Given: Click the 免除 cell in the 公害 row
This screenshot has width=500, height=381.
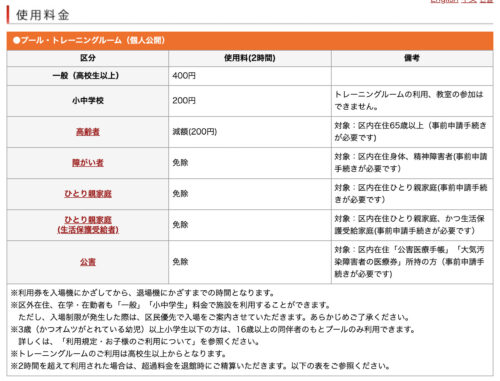Looking at the screenshot, I should coord(180,262).
